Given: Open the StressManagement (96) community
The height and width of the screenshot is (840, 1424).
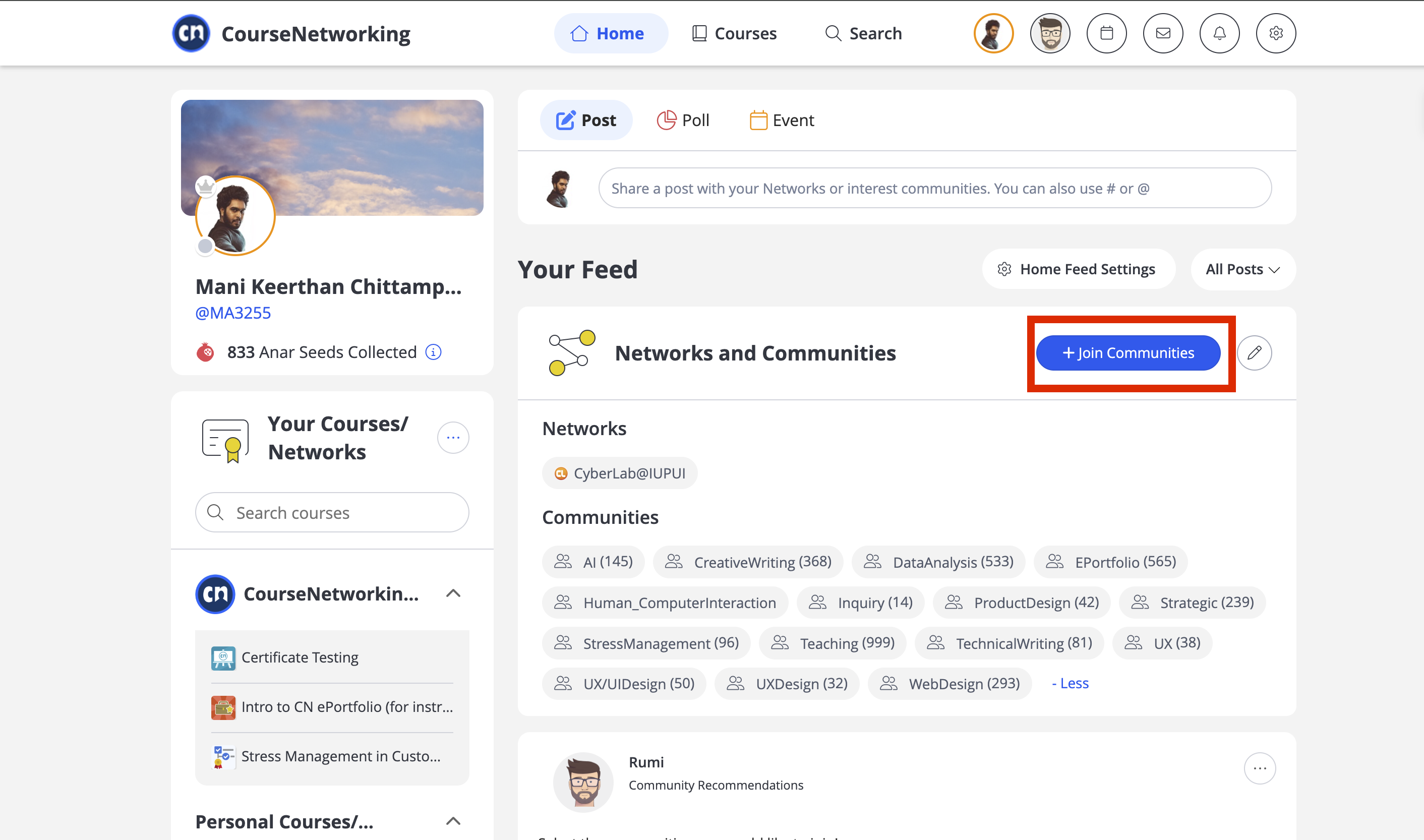Looking at the screenshot, I should pos(646,643).
